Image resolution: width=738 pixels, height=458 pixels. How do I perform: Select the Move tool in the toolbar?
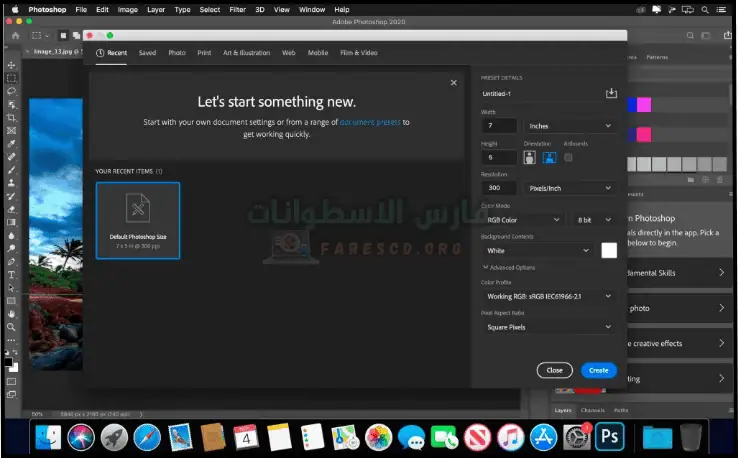click(x=12, y=63)
